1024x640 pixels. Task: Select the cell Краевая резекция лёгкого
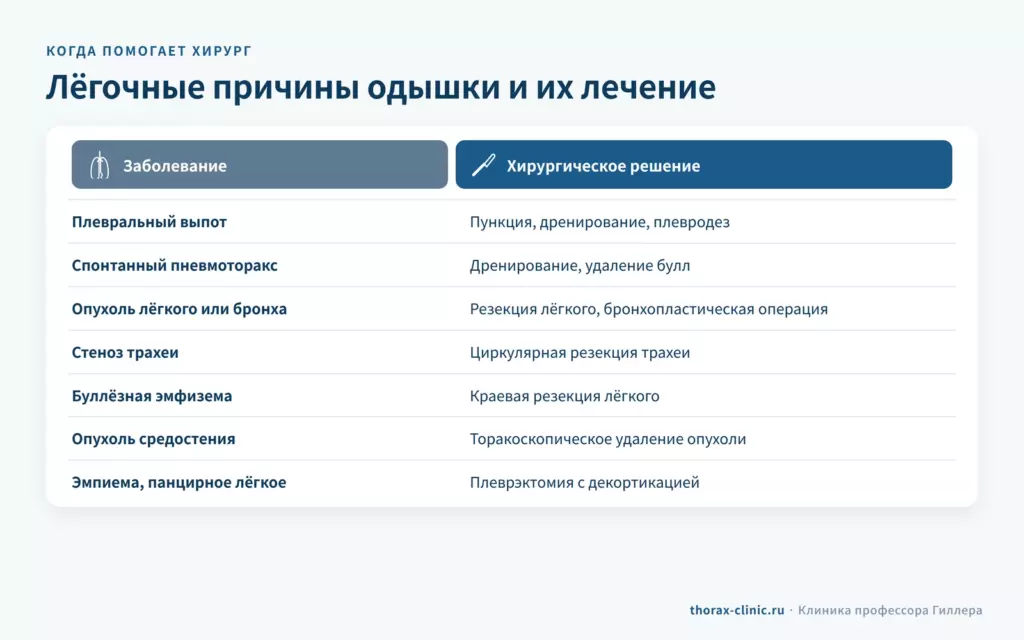564,396
